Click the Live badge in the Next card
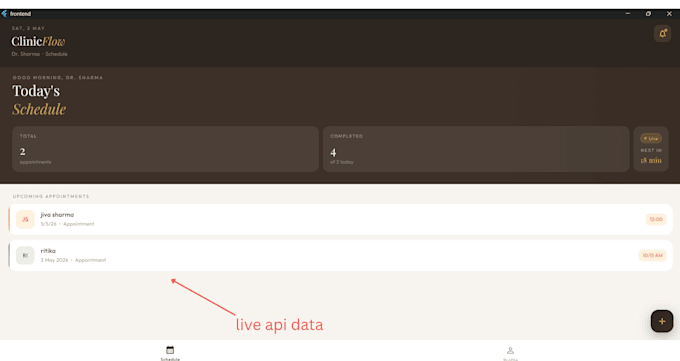 tap(651, 138)
